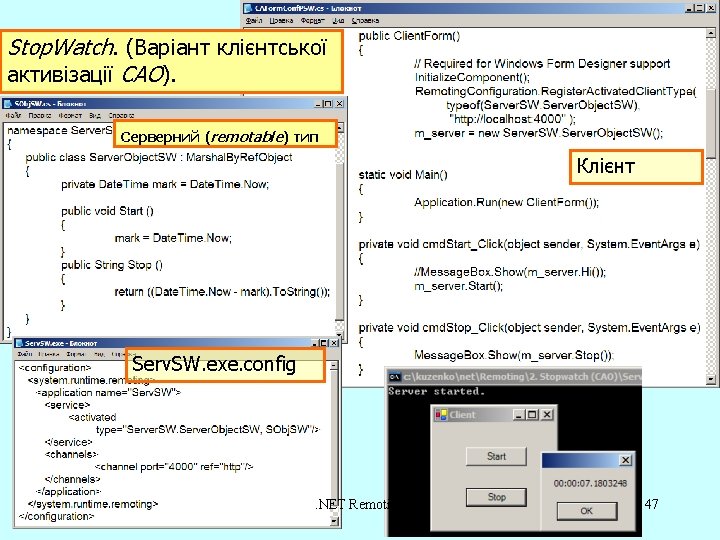Maximize the SObjSW.cs Notepad window
The height and width of the screenshot is (540, 720).
click(327, 104)
